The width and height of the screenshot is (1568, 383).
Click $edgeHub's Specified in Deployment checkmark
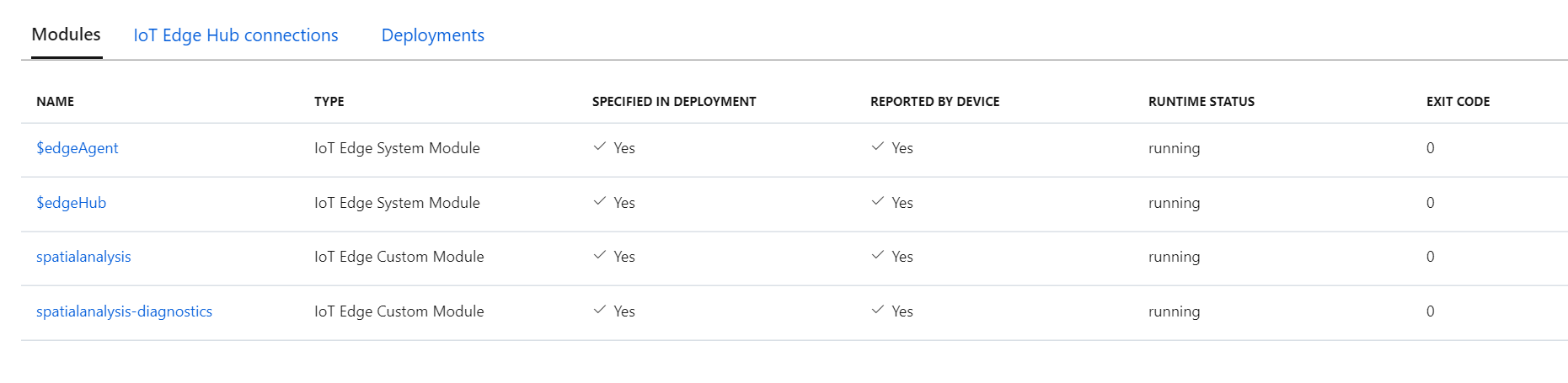600,202
